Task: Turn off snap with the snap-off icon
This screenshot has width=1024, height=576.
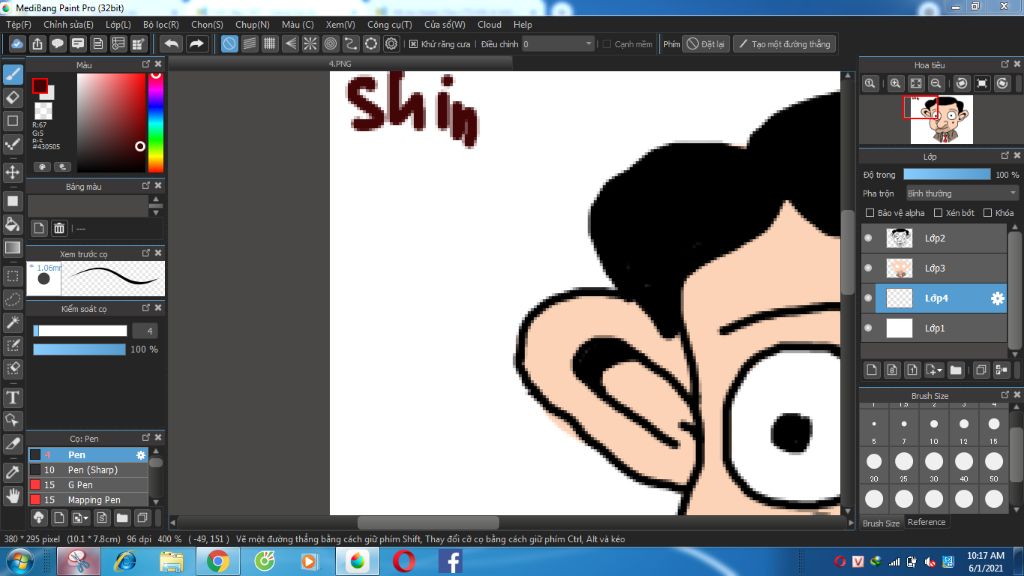Action: pos(229,44)
